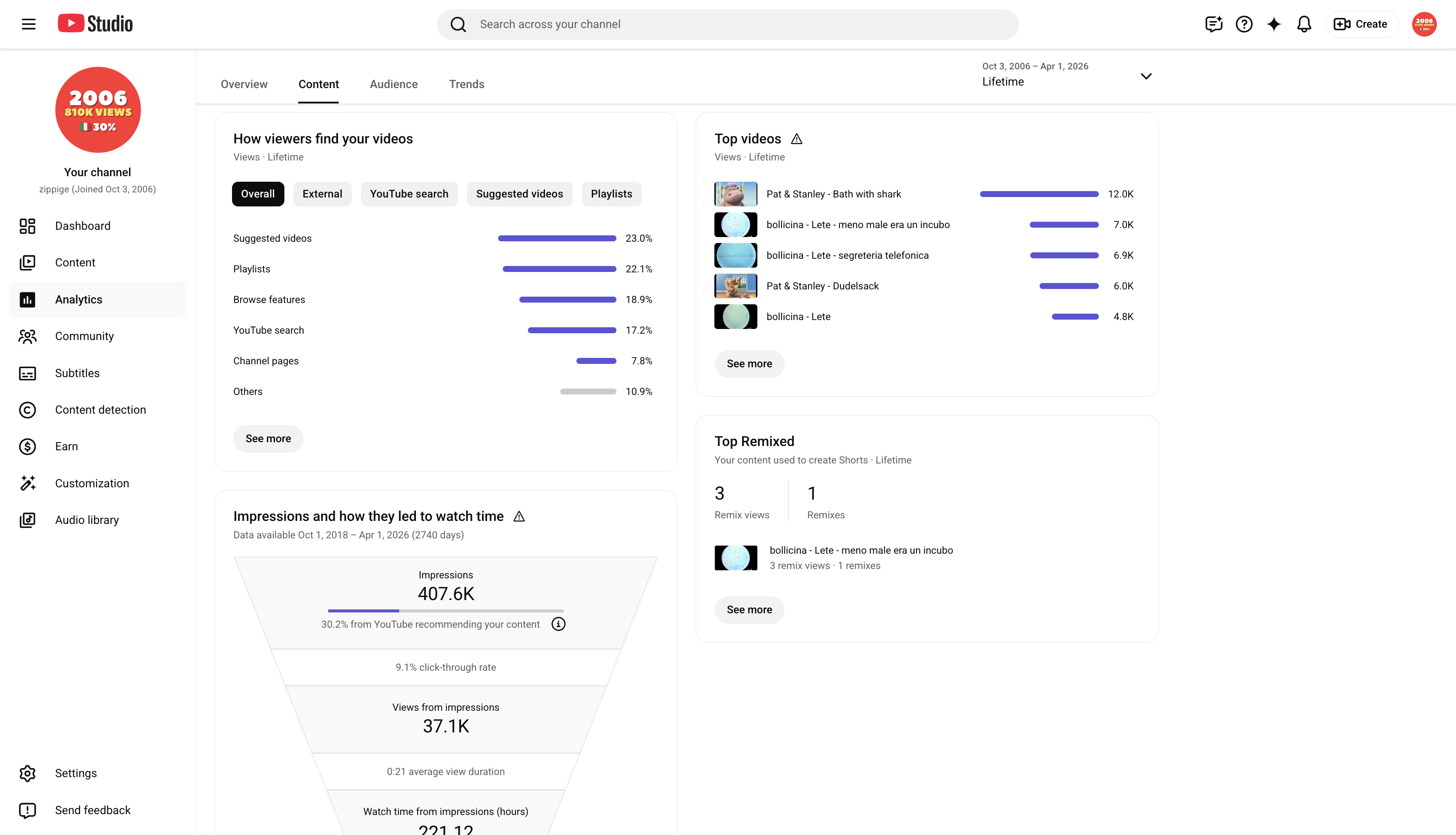
Task: Click the remixed bollicina video thumbnail
Action: pos(736,558)
